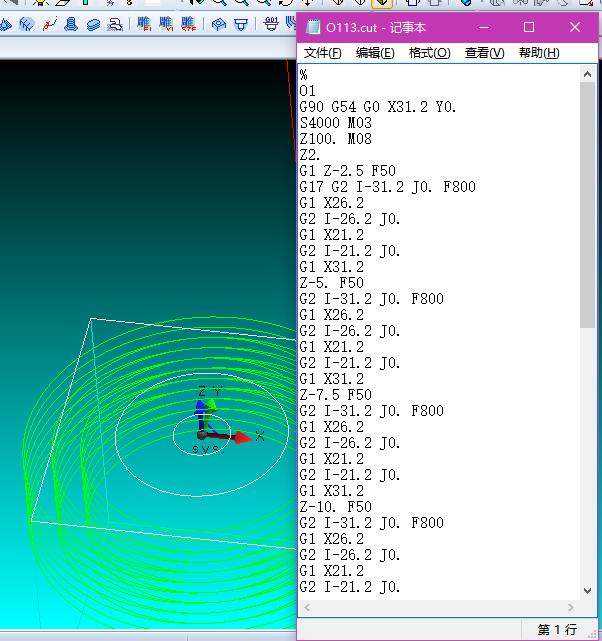Maximize the O113.cut Notepad window
This screenshot has width=602, height=641.
[x=529, y=27]
